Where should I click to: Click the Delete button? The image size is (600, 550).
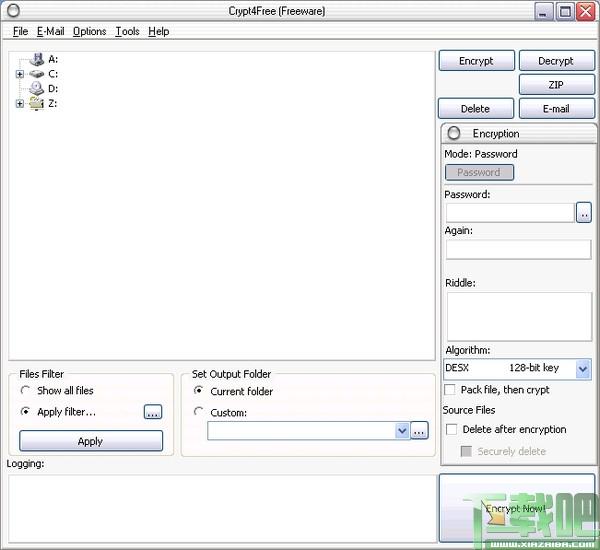pos(476,109)
